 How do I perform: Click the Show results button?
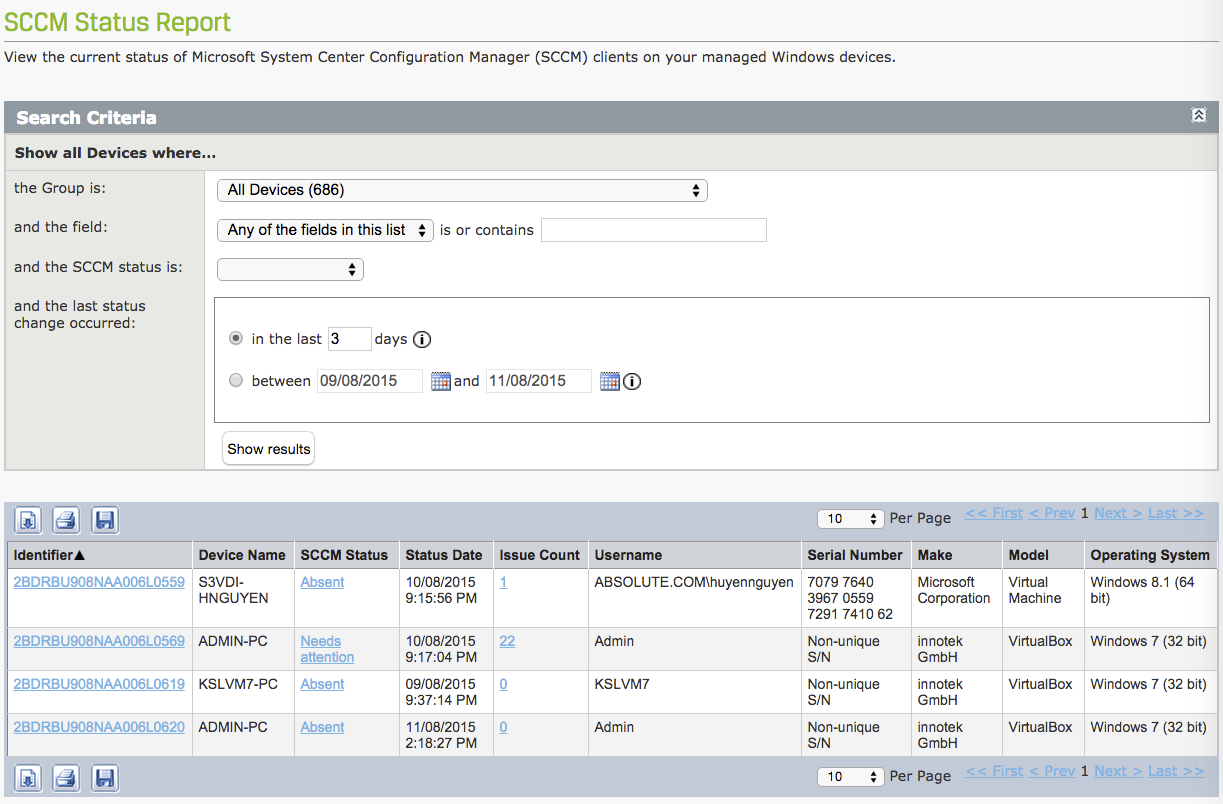coord(267,448)
